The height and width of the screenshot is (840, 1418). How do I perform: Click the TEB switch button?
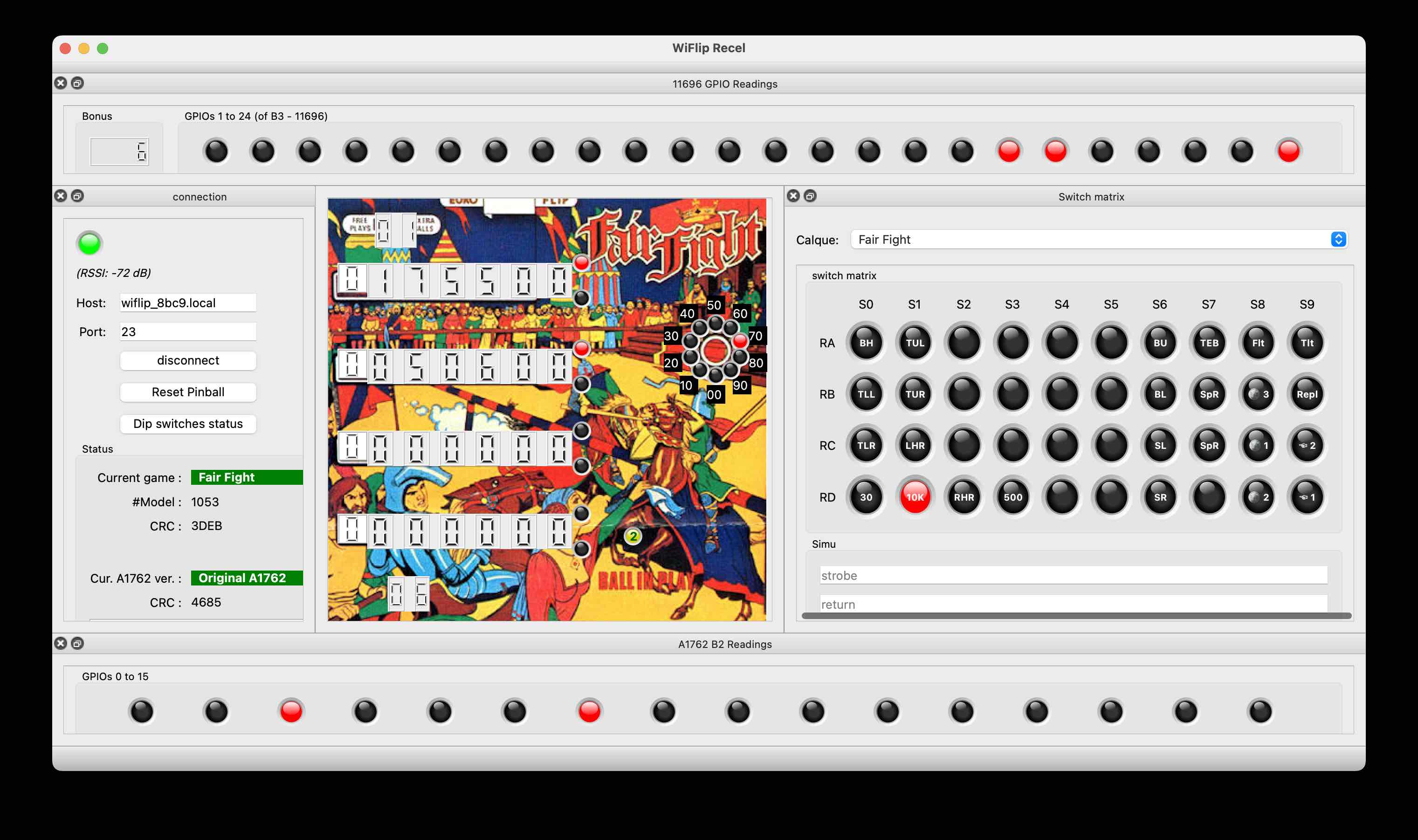point(1209,343)
